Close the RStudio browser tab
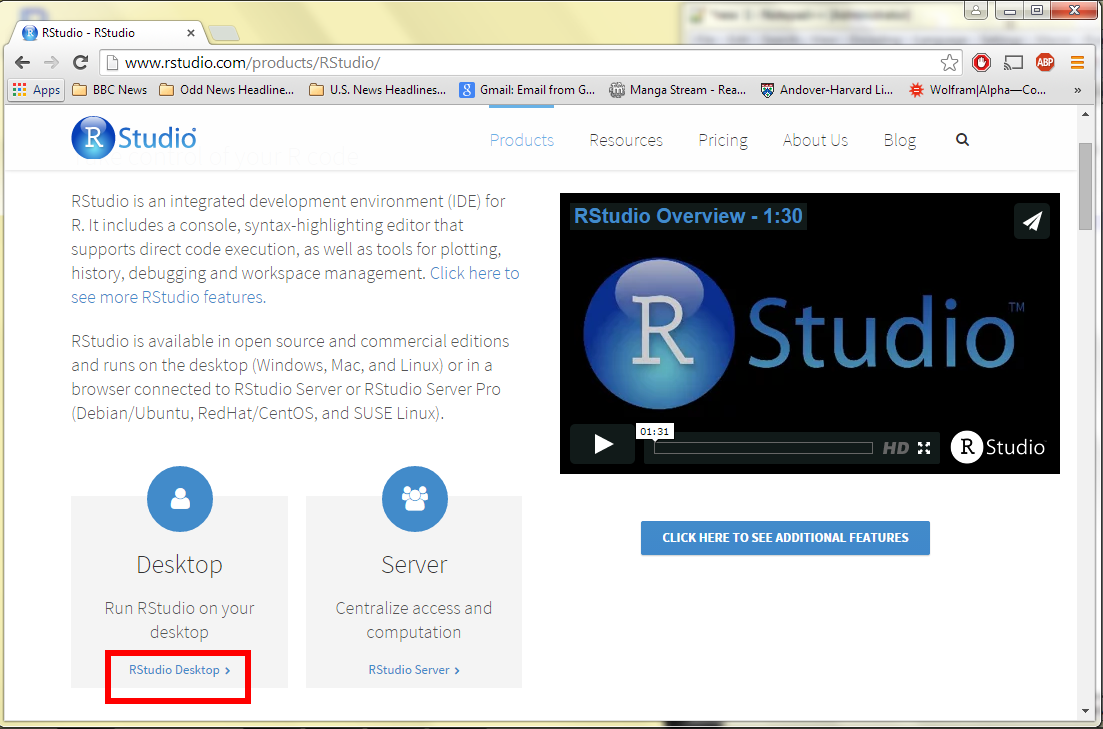This screenshot has height=729, width=1103. point(191,32)
